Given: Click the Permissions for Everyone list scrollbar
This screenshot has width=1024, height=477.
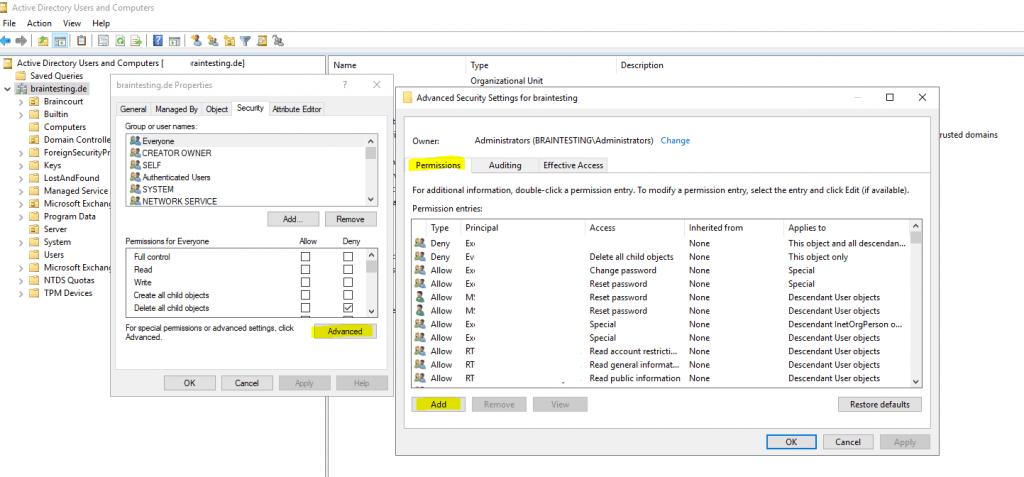Looking at the screenshot, I should coord(371,283).
